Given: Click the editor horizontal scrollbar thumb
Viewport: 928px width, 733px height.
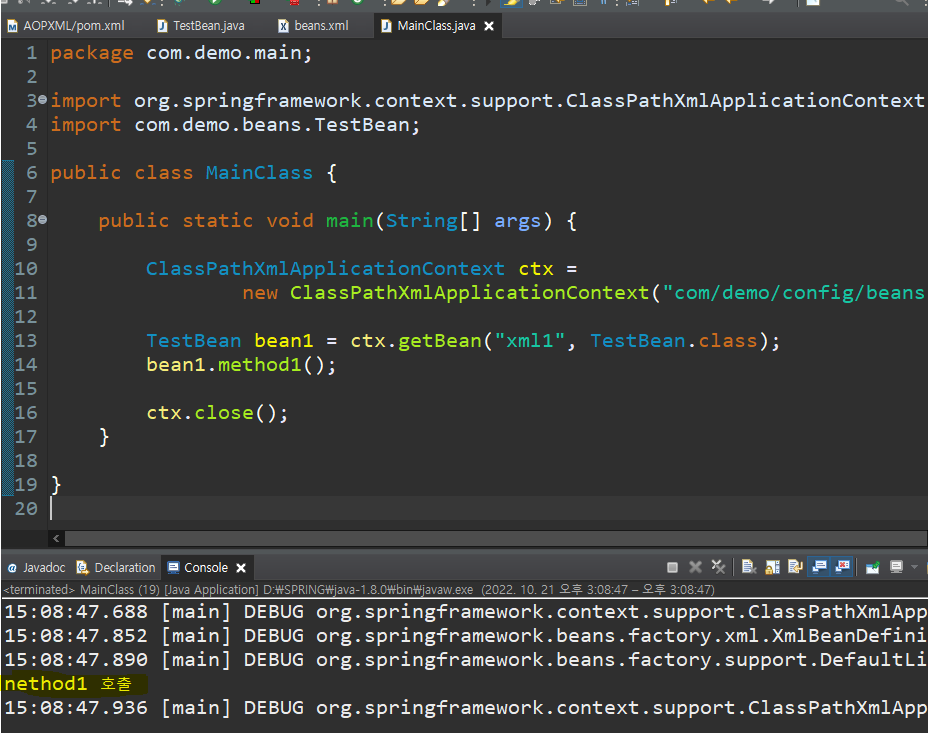Looking at the screenshot, I should (x=495, y=538).
